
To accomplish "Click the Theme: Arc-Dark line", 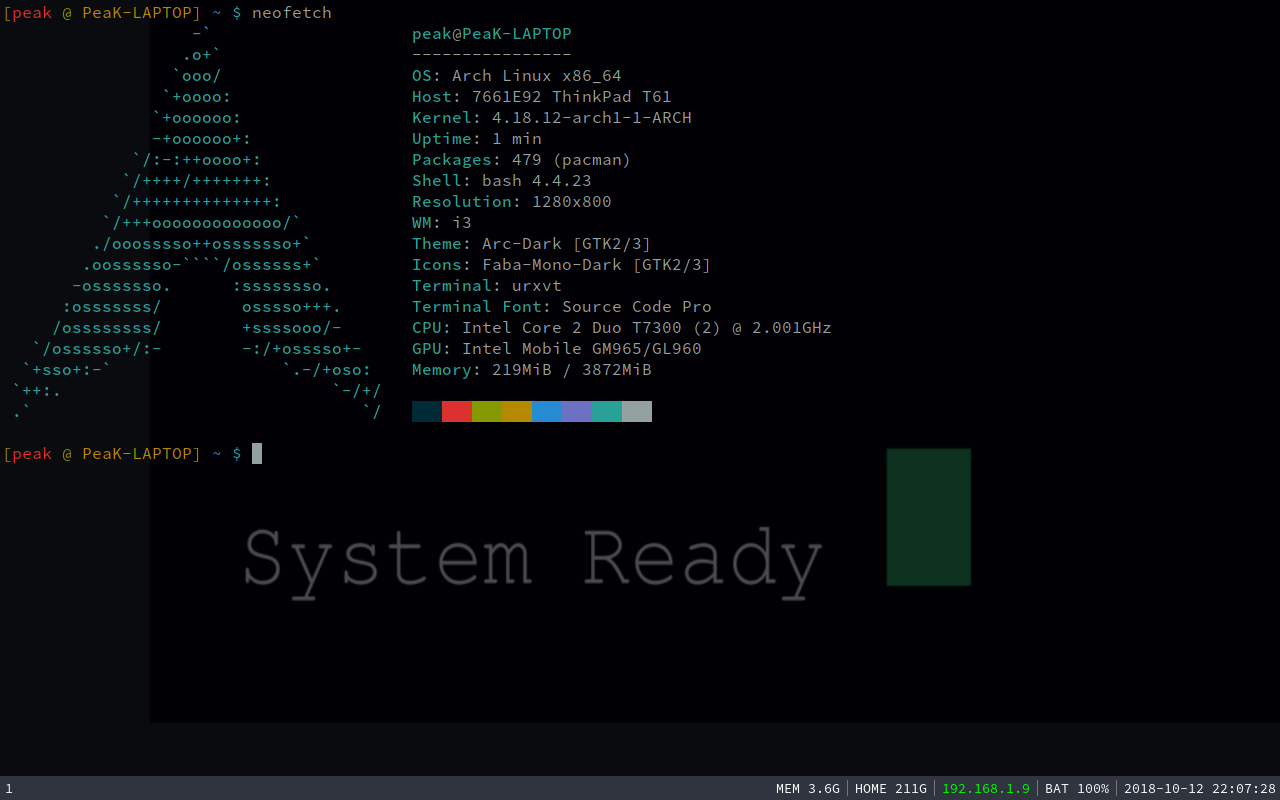I will (532, 244).
